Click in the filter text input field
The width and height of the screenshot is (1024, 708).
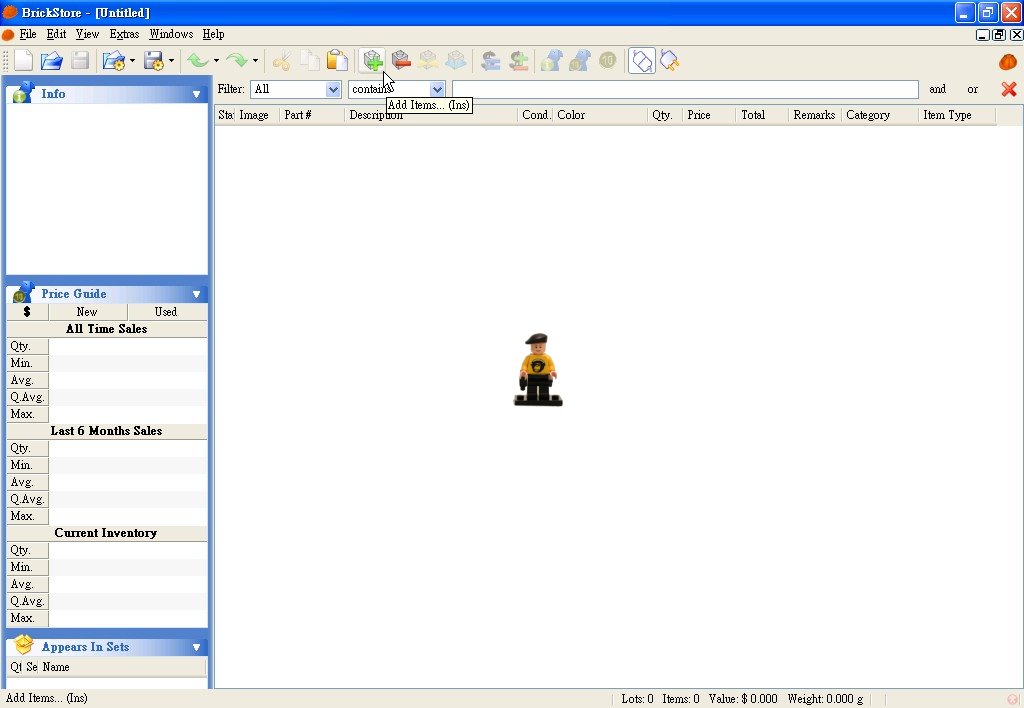685,89
